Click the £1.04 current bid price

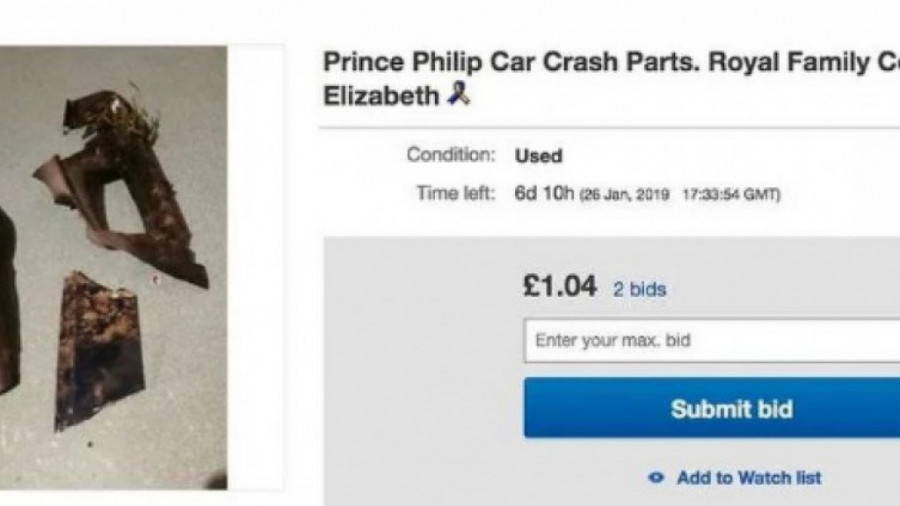point(560,288)
